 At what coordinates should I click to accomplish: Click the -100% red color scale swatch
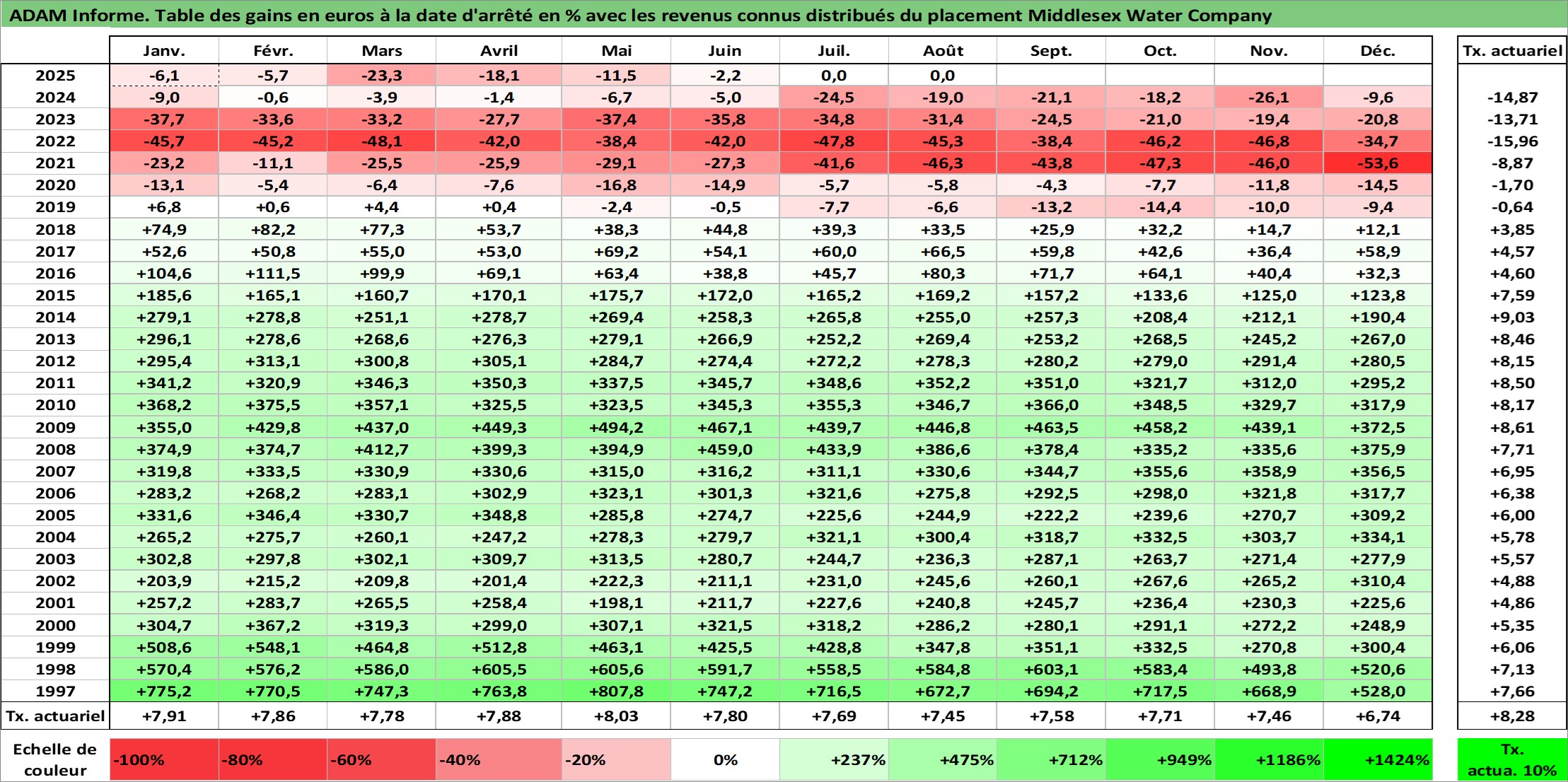tap(164, 760)
